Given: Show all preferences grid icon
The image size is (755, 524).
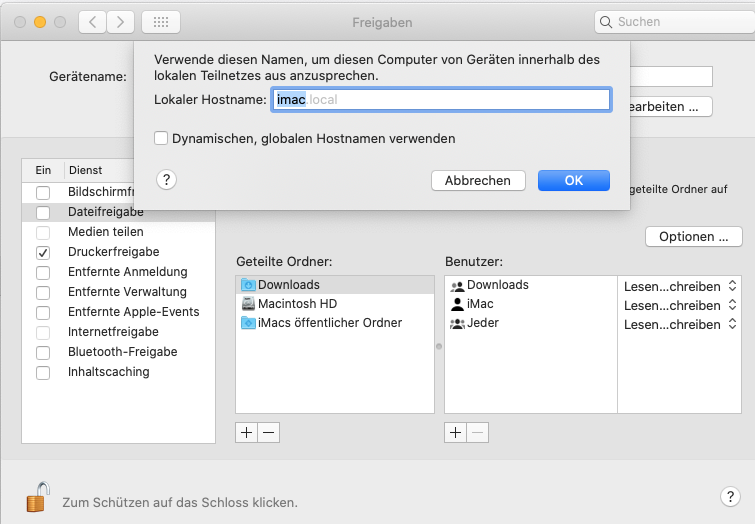Looking at the screenshot, I should coord(161,21).
